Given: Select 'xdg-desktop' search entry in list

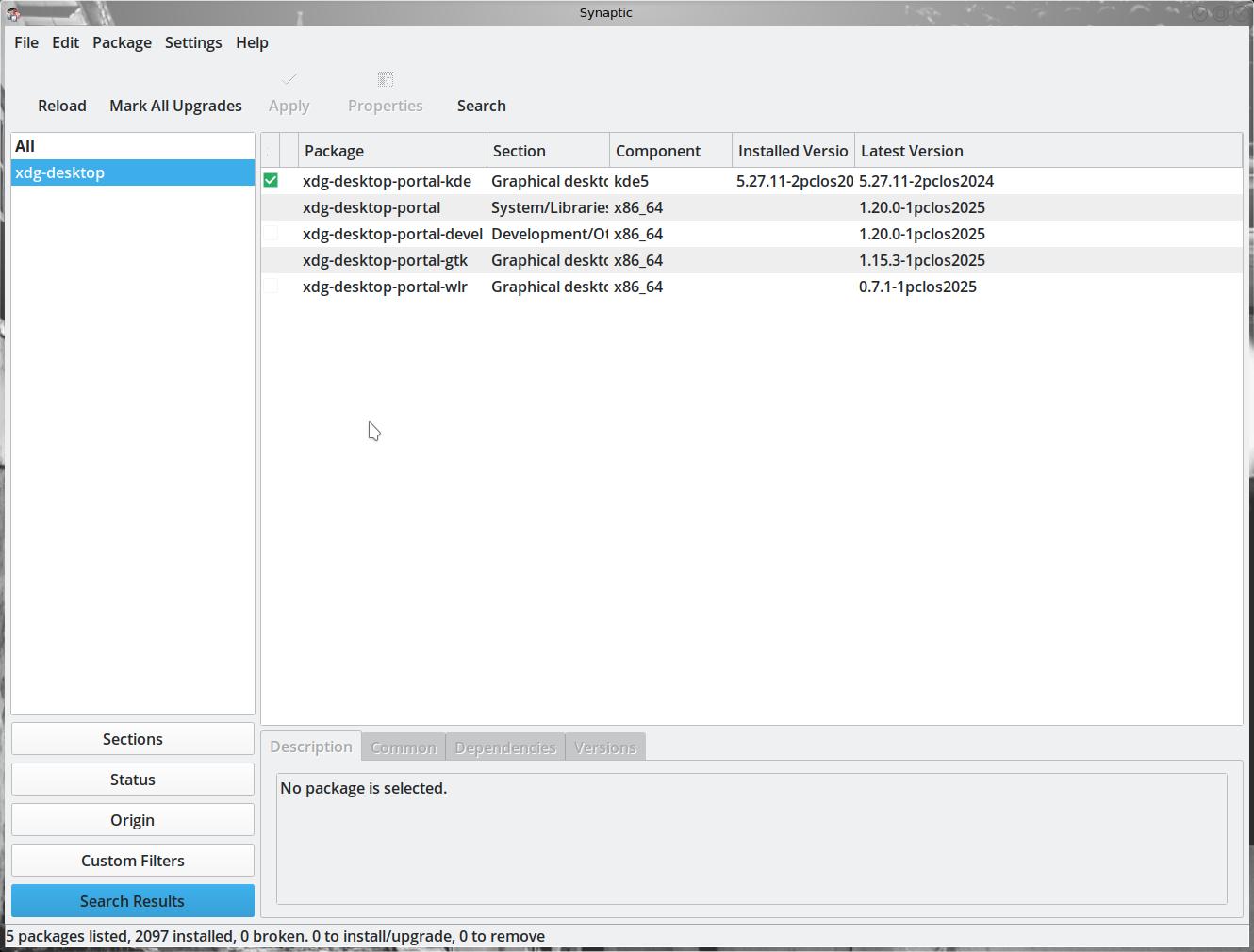Looking at the screenshot, I should point(133,172).
